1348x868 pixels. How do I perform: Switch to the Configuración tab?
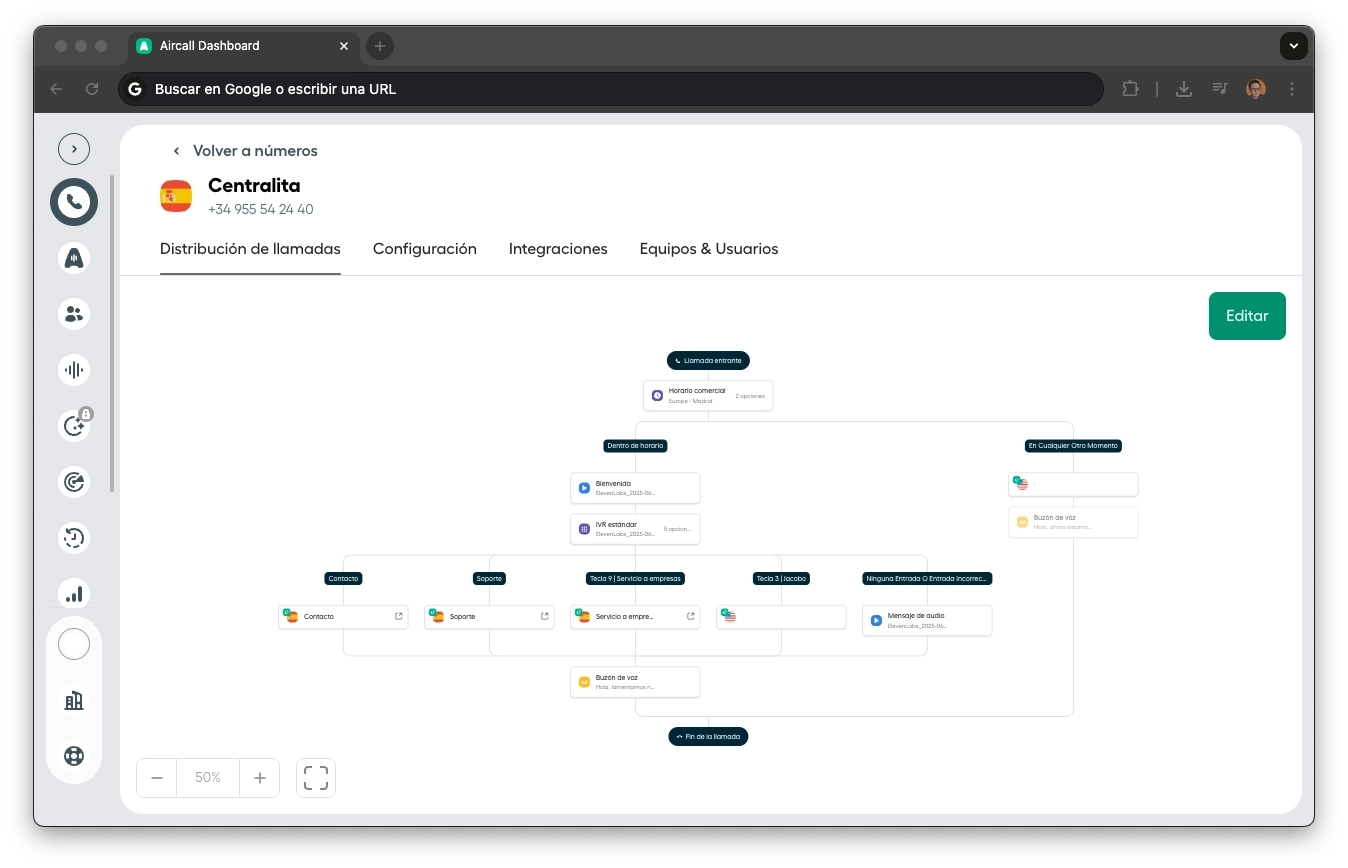tap(424, 248)
